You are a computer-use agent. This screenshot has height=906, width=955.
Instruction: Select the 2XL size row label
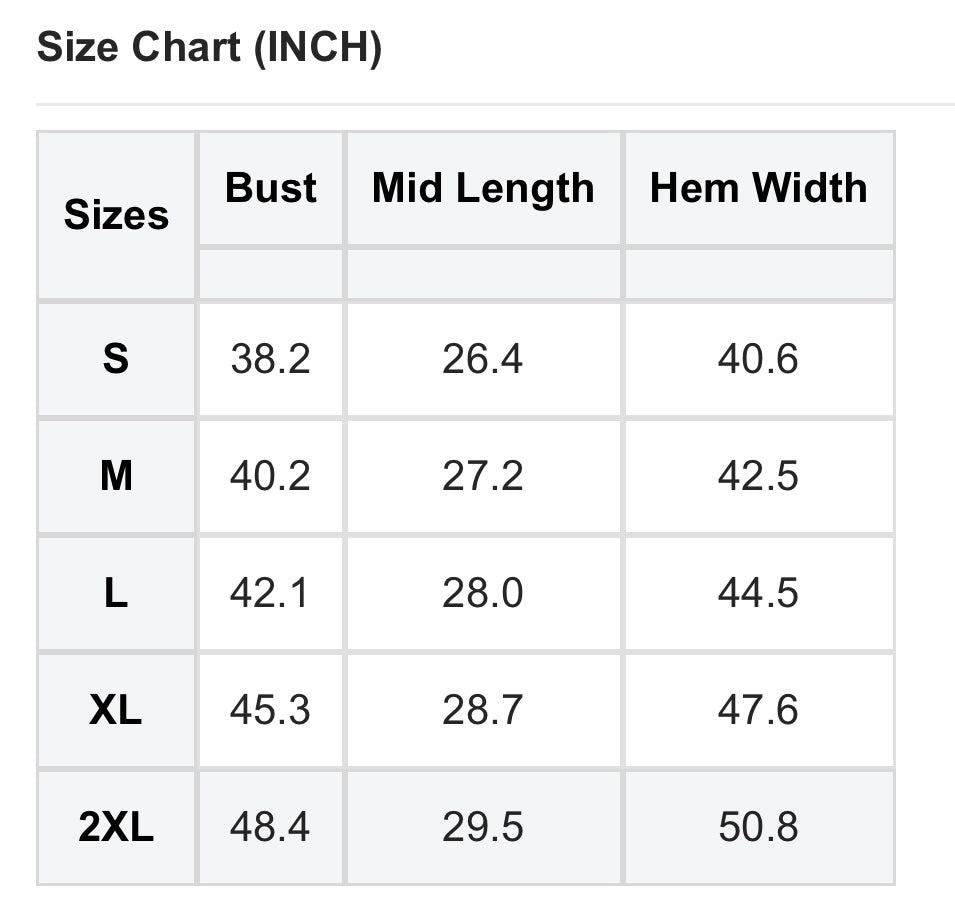[x=116, y=828]
